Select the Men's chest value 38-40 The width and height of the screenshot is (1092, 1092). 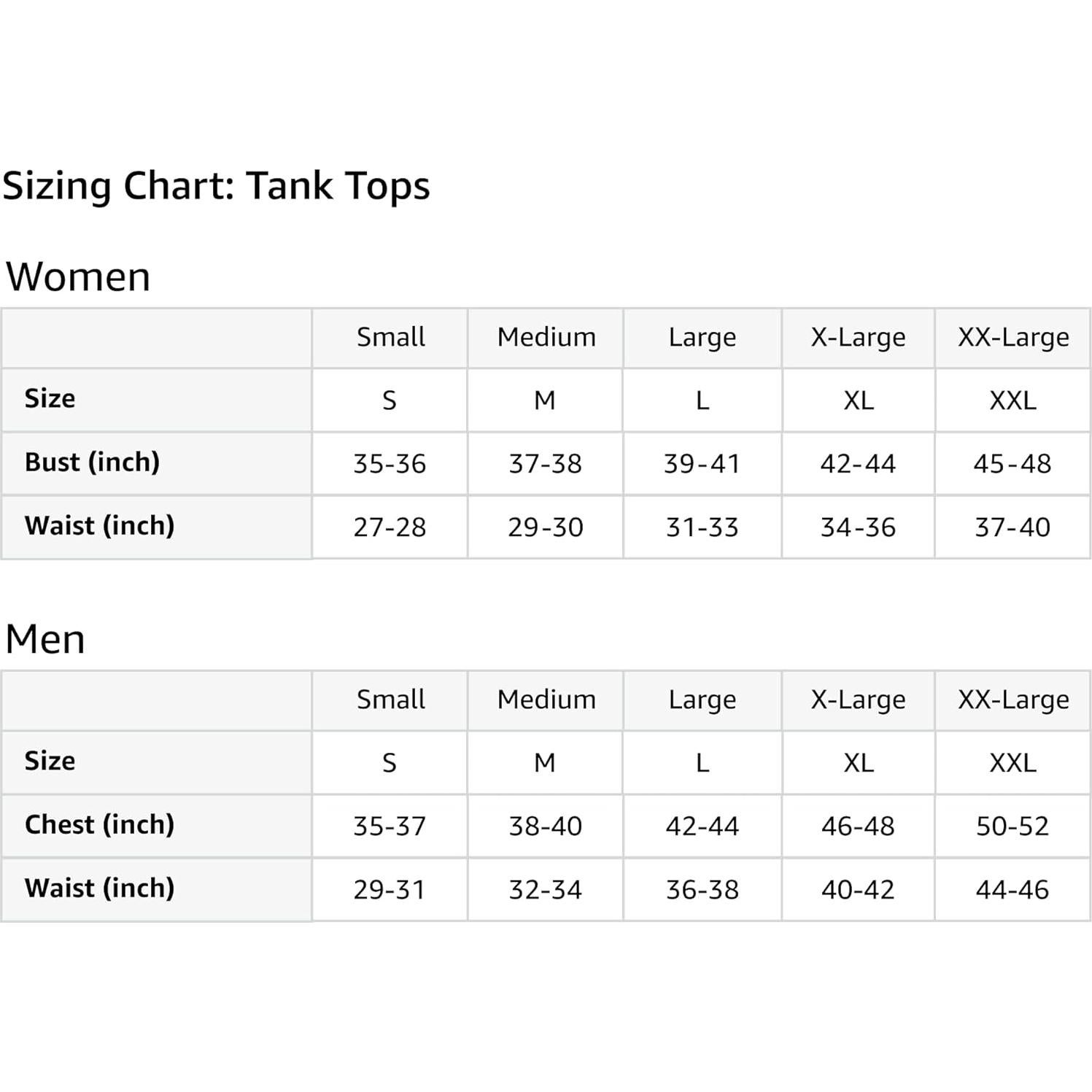coord(545,826)
